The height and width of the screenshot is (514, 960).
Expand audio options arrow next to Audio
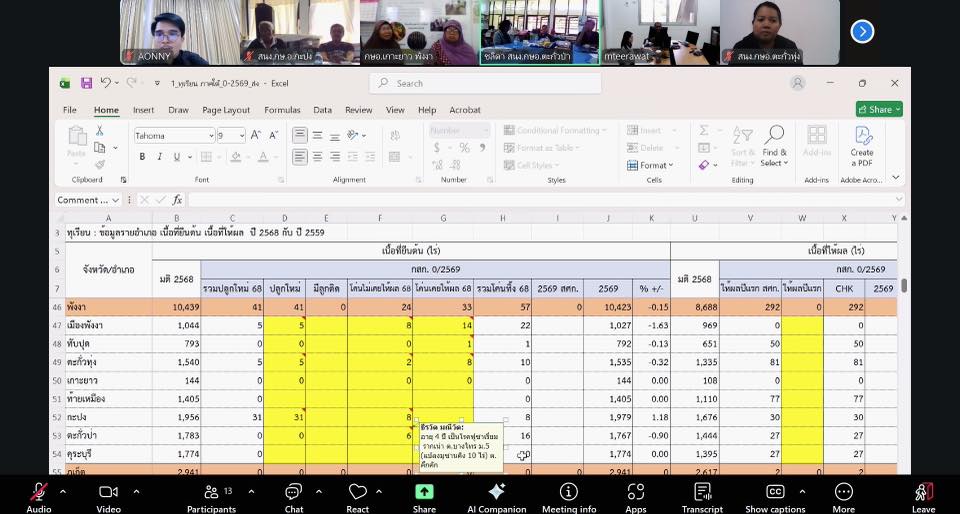pyautogui.click(x=63, y=491)
